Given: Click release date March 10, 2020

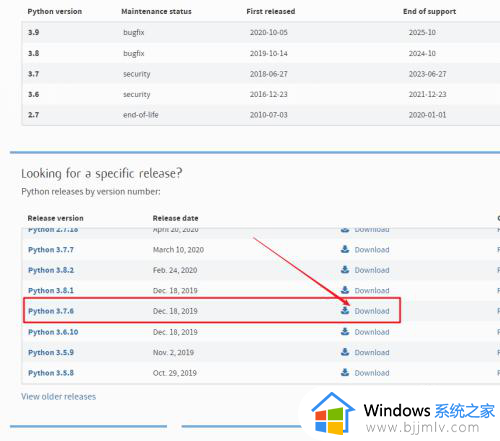Looking at the screenshot, I should pos(178,250).
